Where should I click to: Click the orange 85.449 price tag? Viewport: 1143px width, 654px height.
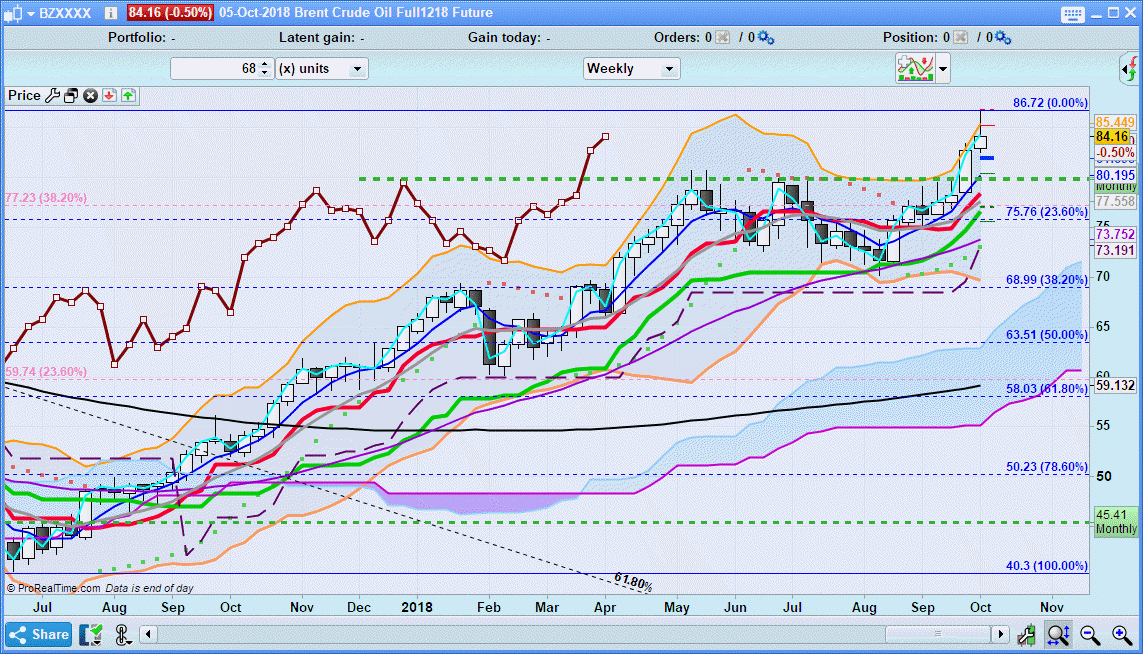point(1115,122)
